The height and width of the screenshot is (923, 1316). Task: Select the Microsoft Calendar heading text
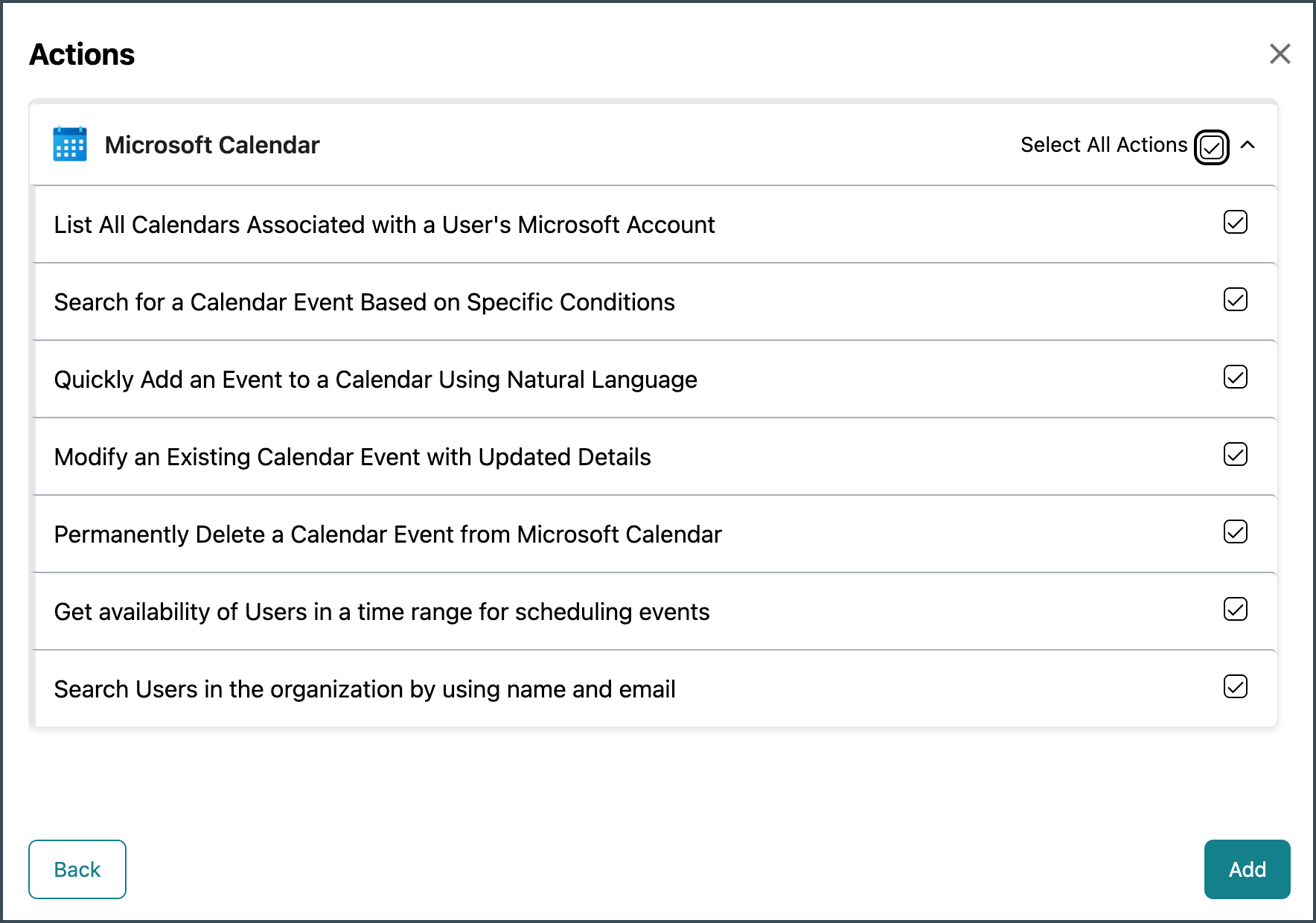point(212,145)
